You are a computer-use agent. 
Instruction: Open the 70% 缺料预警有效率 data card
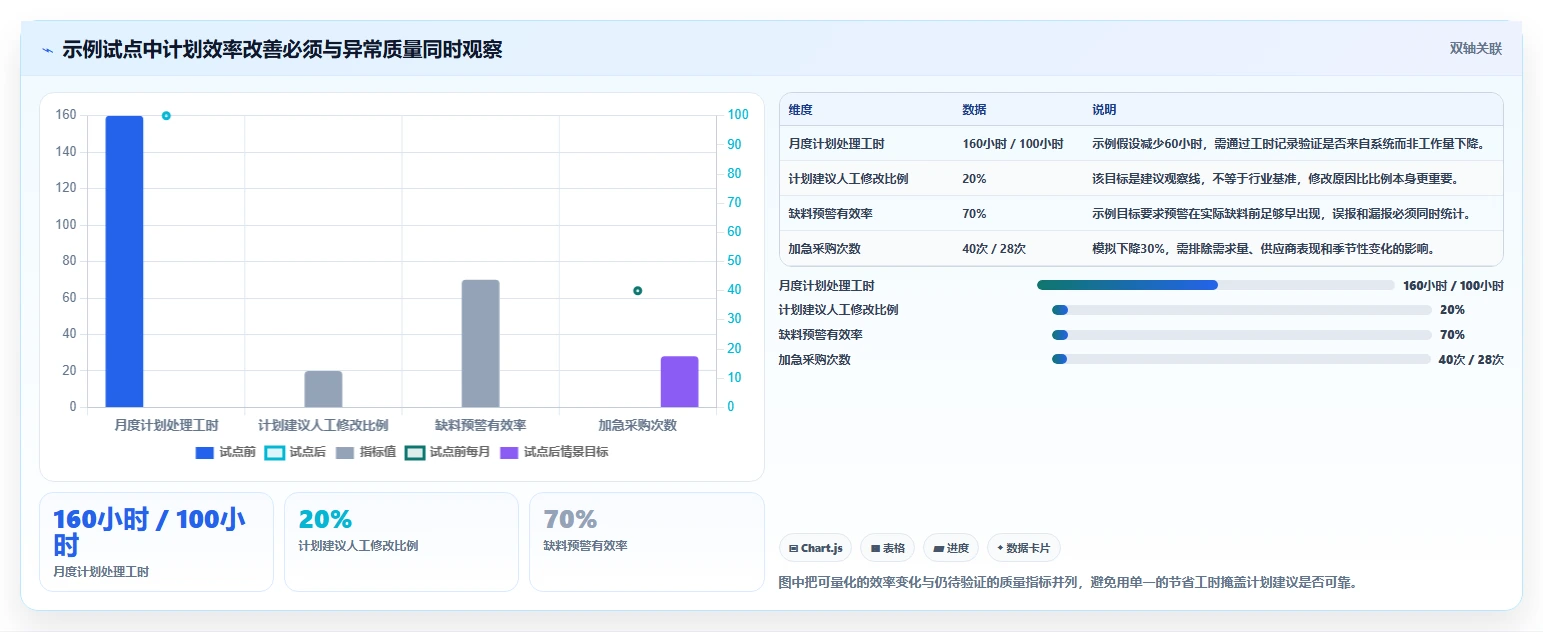646,542
